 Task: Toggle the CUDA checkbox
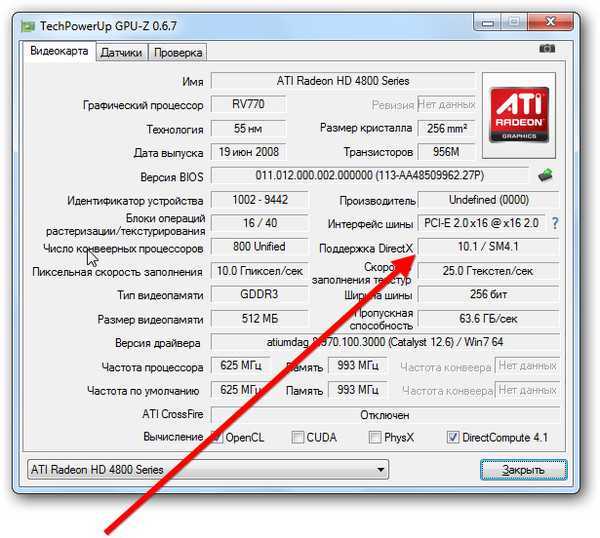pos(297,437)
